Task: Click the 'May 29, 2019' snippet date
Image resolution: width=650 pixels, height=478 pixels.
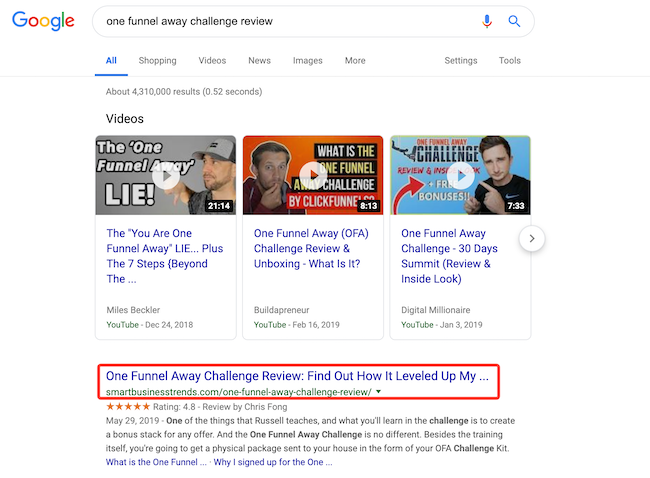Action: click(132, 420)
